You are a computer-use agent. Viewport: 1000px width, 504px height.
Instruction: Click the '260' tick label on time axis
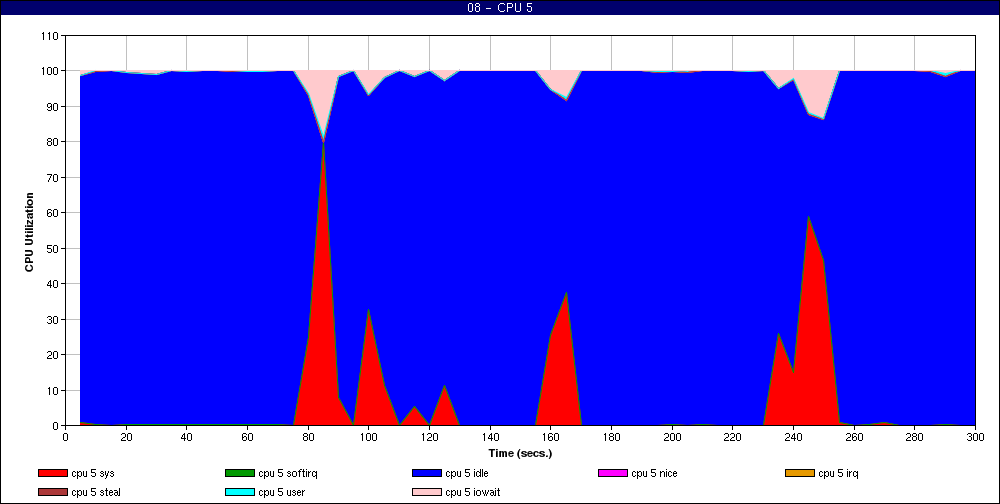pos(854,437)
